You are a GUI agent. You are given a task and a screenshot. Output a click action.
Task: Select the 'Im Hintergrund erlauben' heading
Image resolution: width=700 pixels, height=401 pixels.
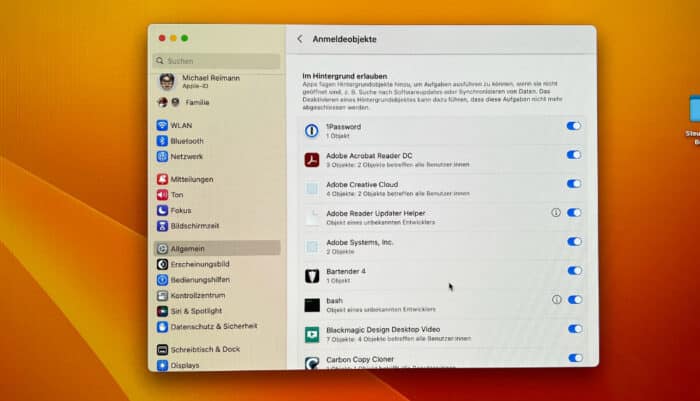click(345, 76)
